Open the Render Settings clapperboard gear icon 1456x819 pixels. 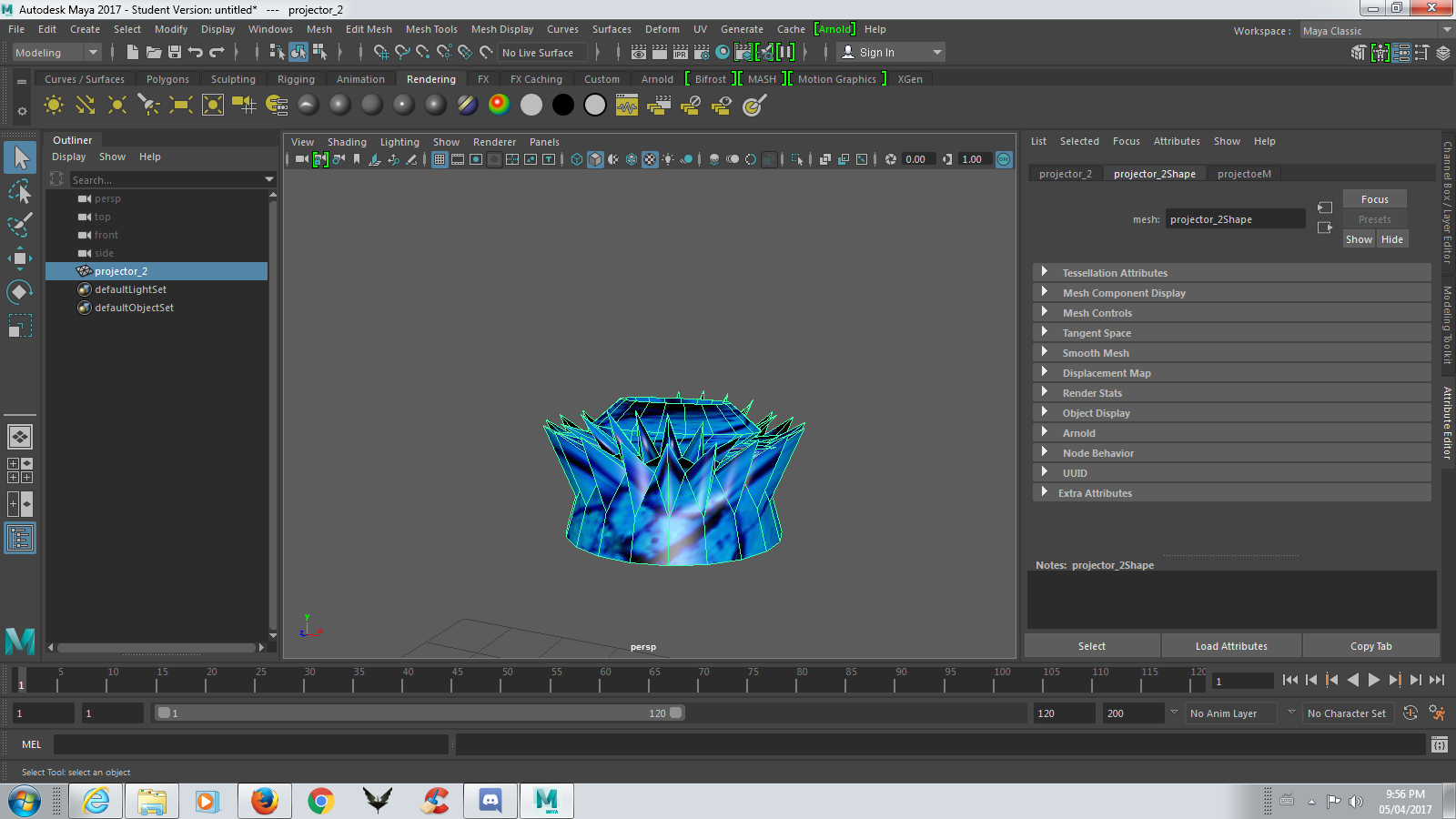click(702, 53)
